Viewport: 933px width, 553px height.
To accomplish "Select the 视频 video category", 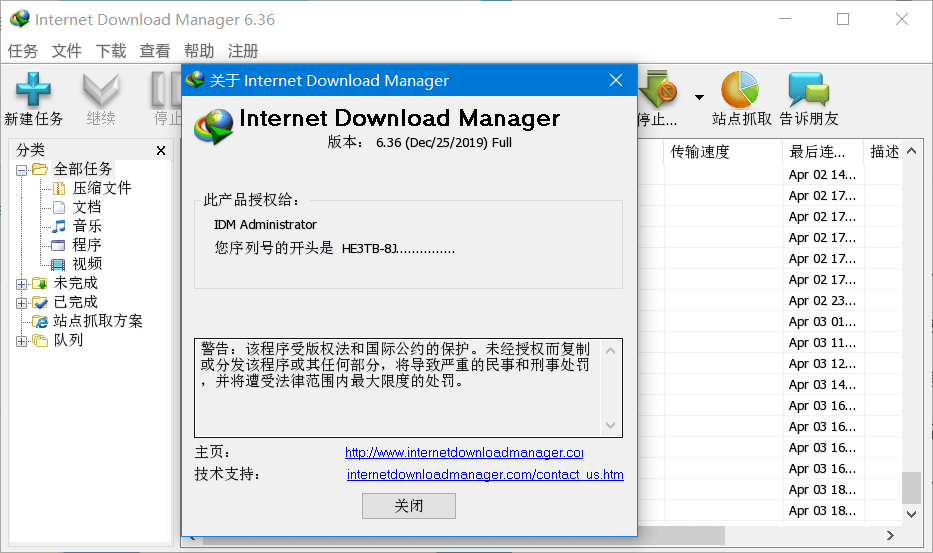I will pos(87,264).
